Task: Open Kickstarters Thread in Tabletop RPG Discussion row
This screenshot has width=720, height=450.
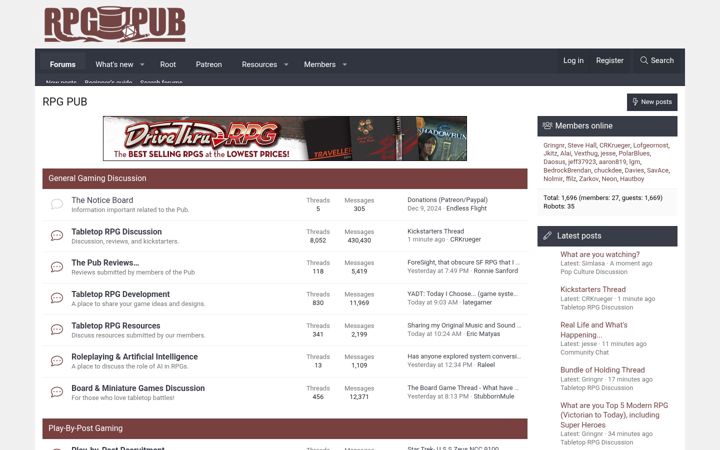Action: coord(436,231)
